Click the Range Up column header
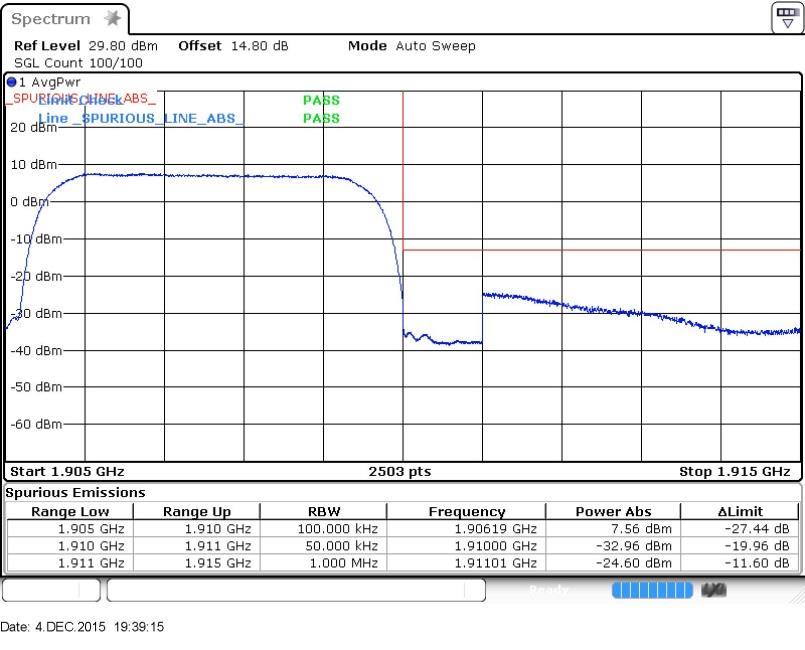Screen dimensions: 805x650 [197, 511]
